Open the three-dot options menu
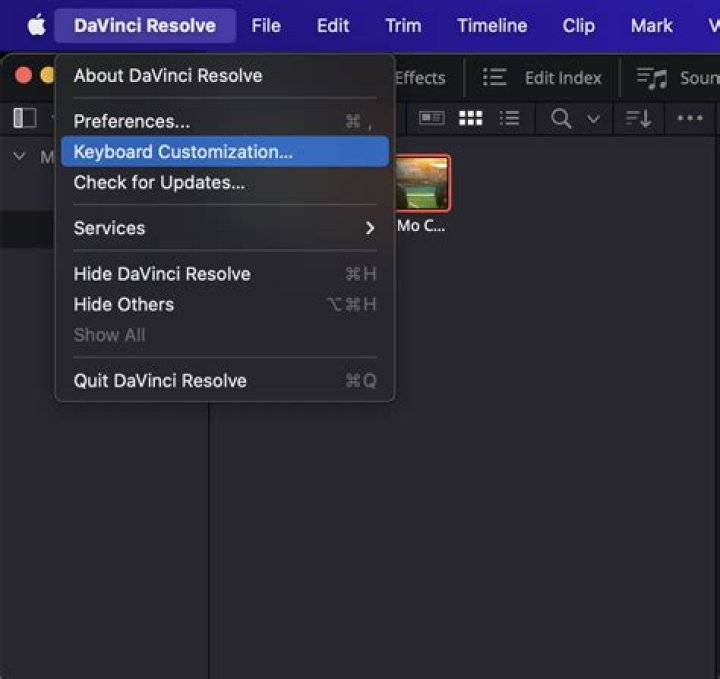This screenshot has height=679, width=720. 690,119
